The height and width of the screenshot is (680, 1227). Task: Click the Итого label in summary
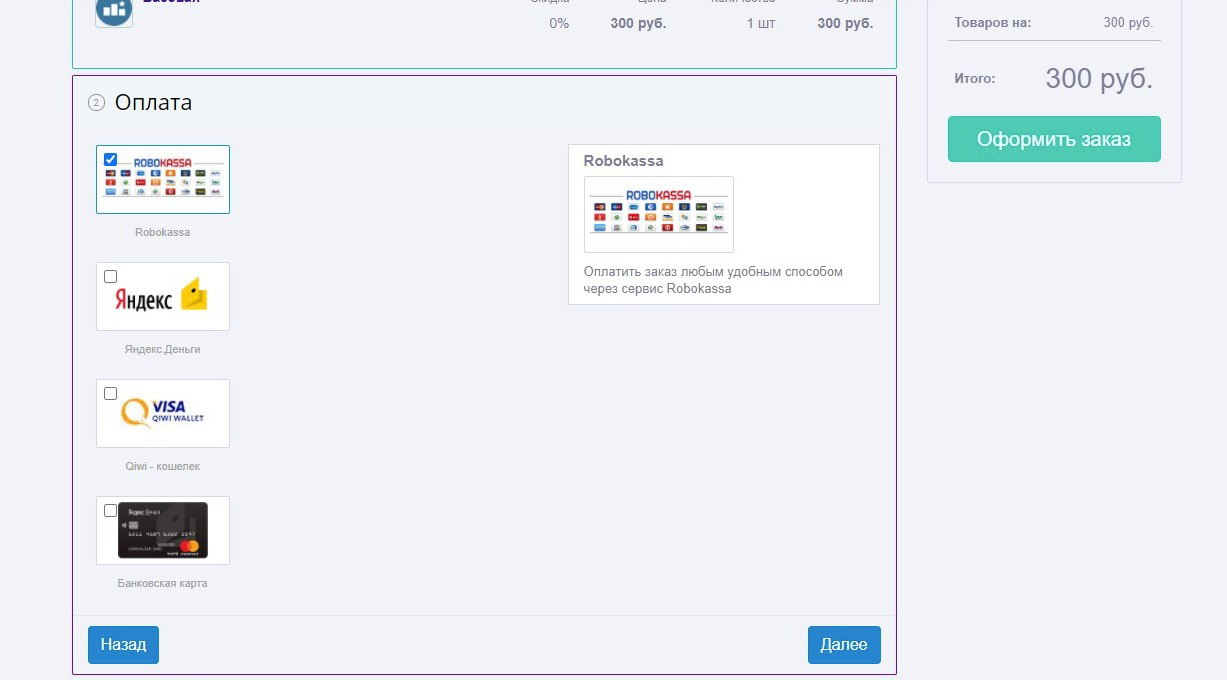[x=974, y=78]
